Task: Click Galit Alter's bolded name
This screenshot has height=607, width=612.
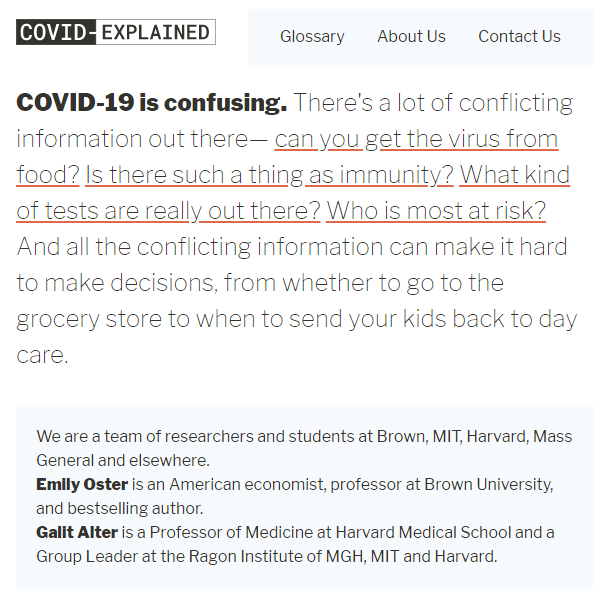Action: [x=77, y=532]
